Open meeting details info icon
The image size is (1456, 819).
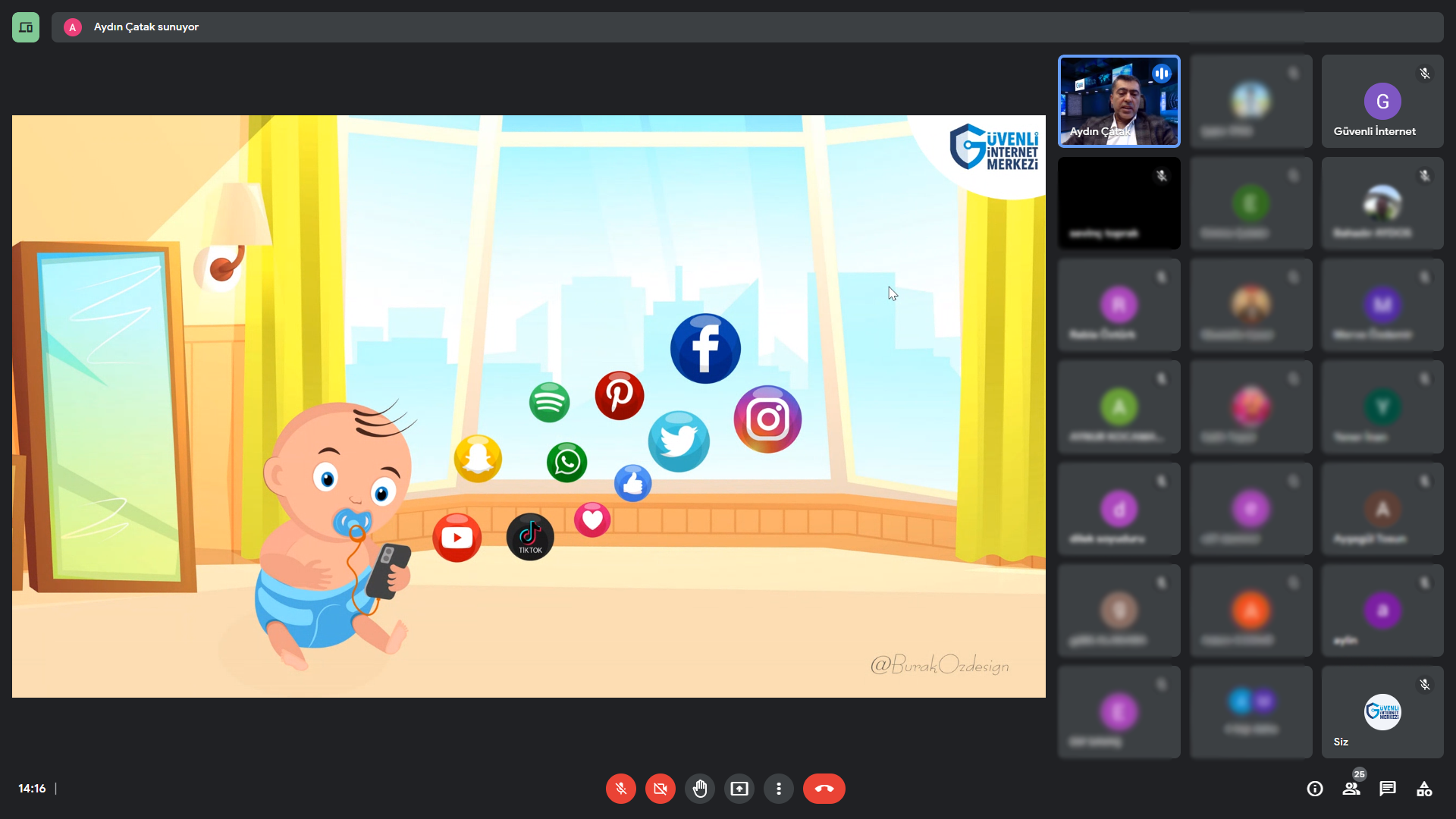(1315, 789)
